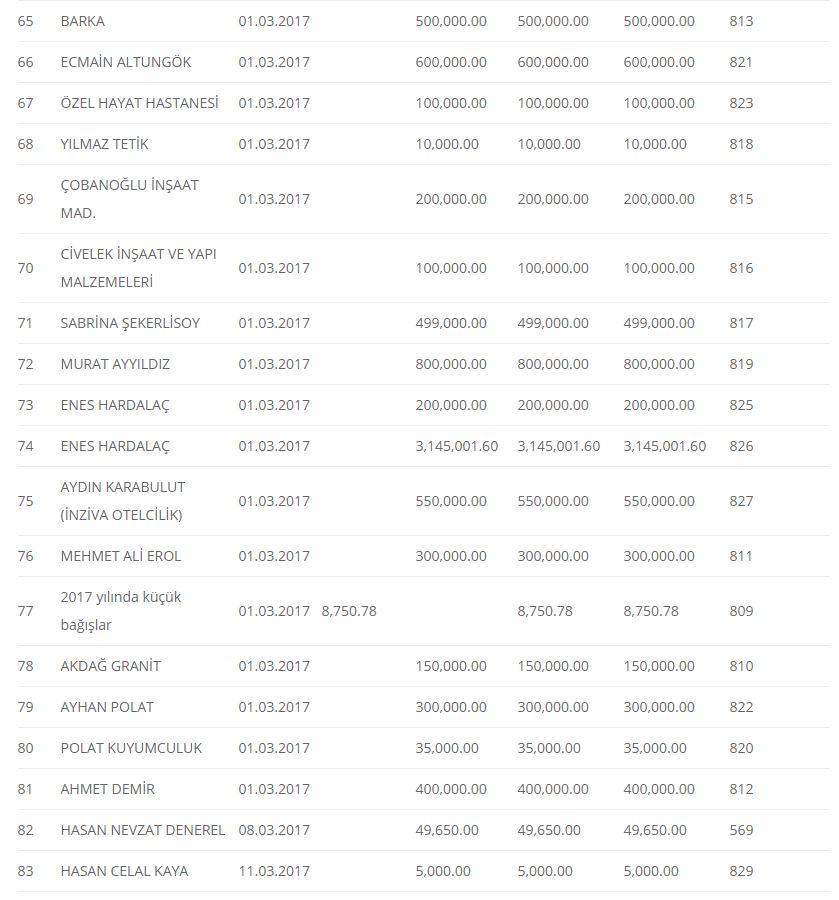Click MEHMET ALİ EROL name
The width and height of the screenshot is (839, 900).
point(120,556)
